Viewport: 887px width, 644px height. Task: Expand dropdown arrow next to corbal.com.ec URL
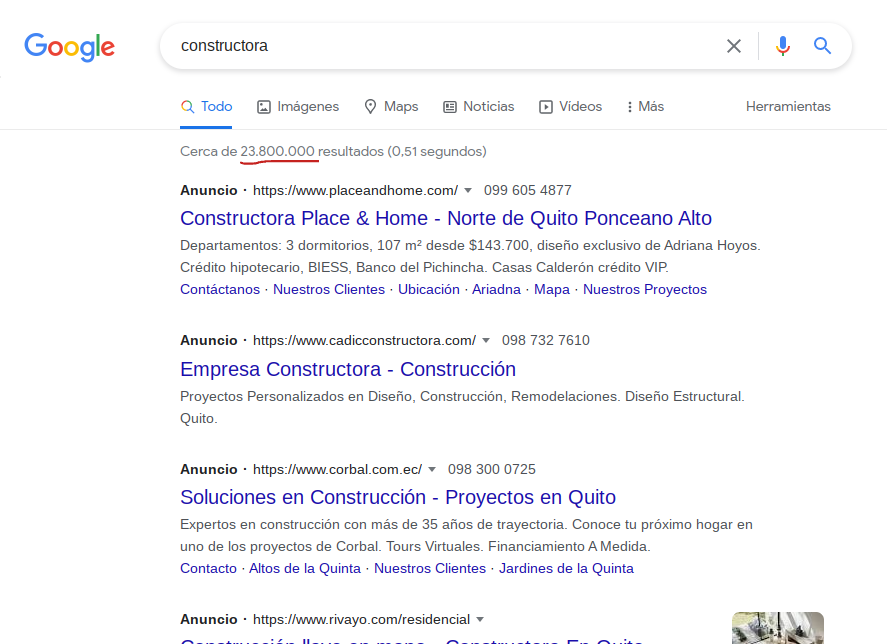coord(432,470)
